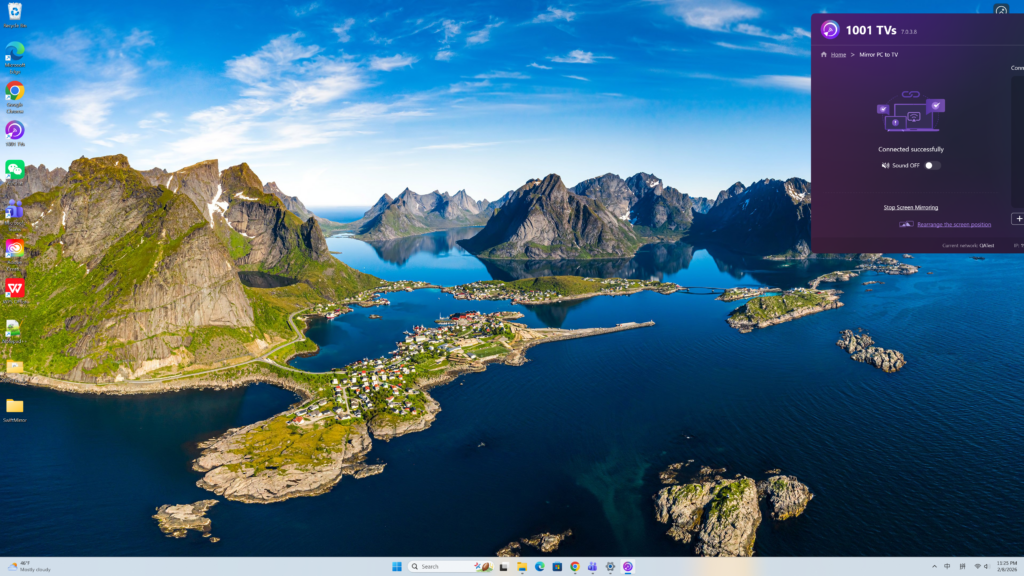Screen dimensions: 1024x576
Task: Toggle the Sound OFF switch
Action: click(932, 165)
